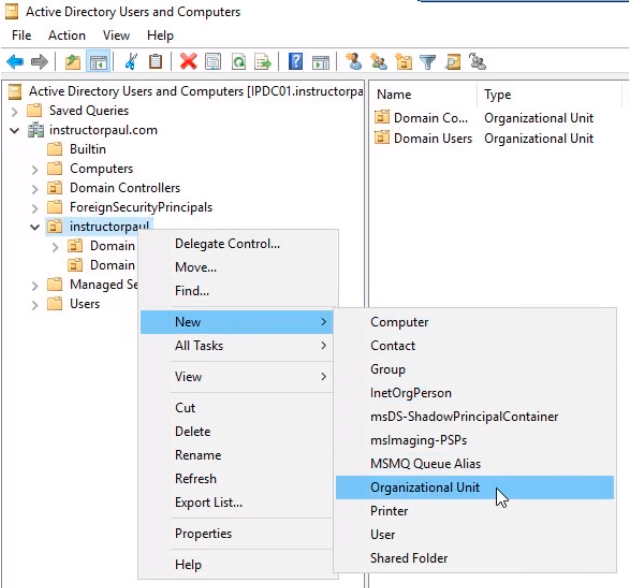Click the Back arrow toolbar icon

pyautogui.click(x=15, y=62)
